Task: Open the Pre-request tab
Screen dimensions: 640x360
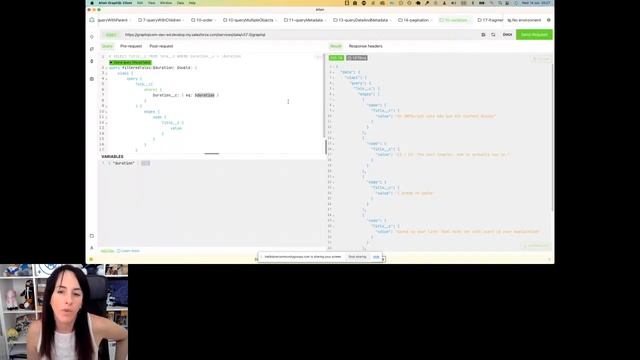Action: [131, 46]
